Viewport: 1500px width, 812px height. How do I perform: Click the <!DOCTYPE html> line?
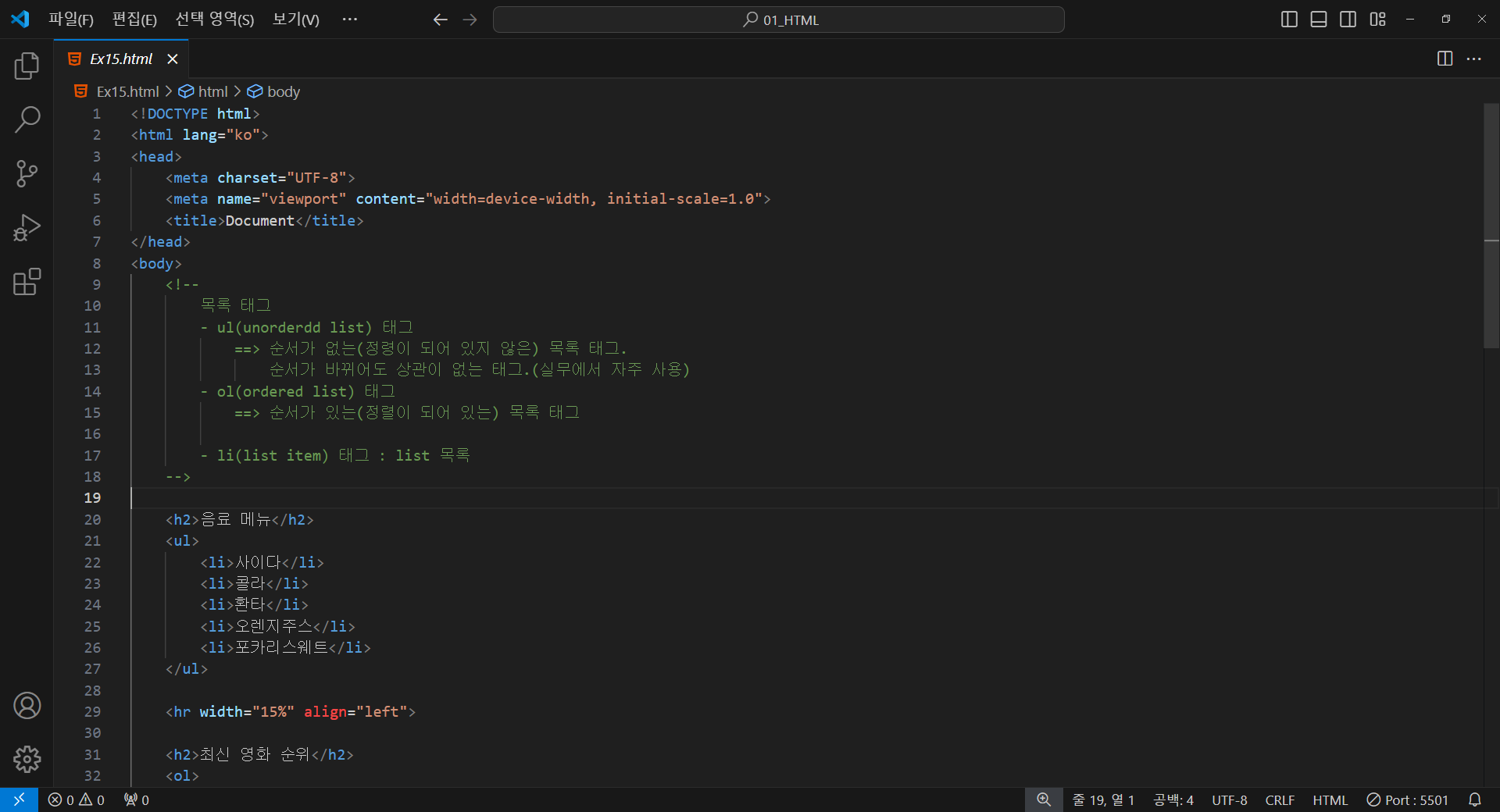pos(195,114)
